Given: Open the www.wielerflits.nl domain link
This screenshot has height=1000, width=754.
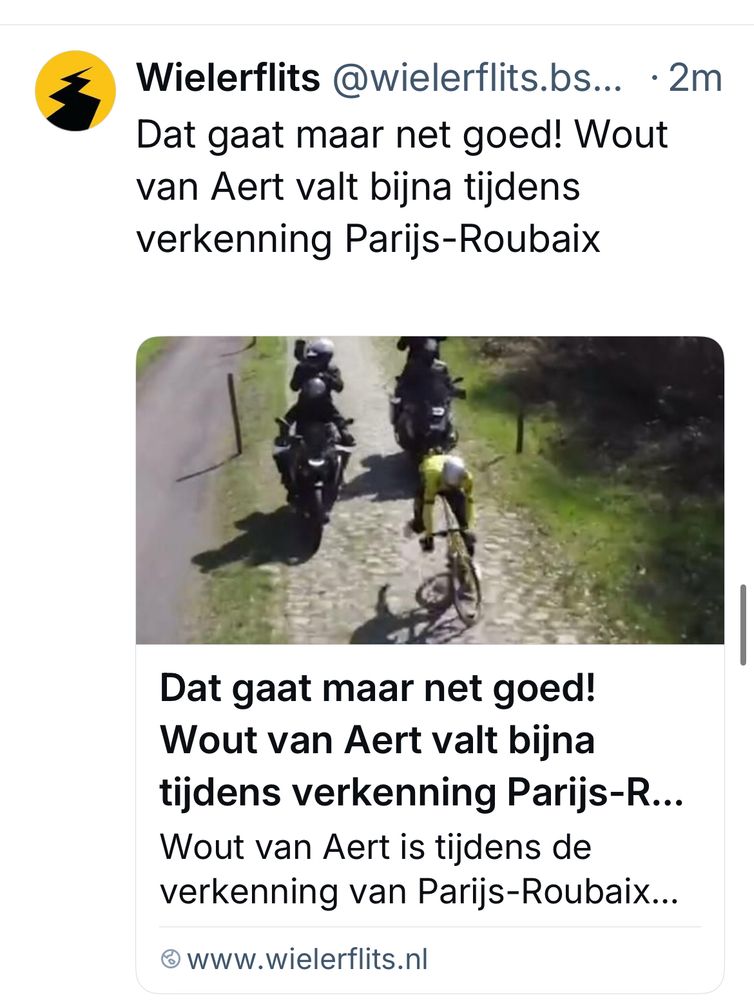Looking at the screenshot, I should pos(307,959).
